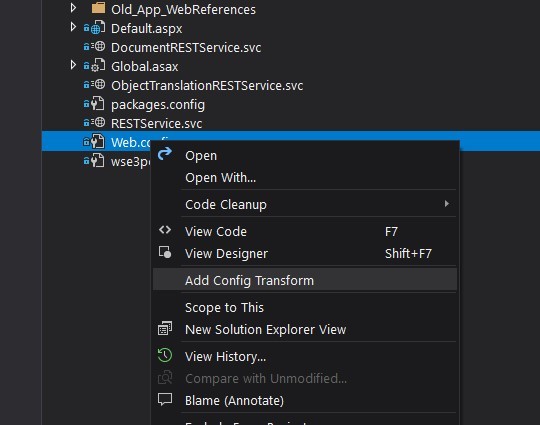
Task: Select Code Cleanup menu entry
Action: [x=305, y=205]
